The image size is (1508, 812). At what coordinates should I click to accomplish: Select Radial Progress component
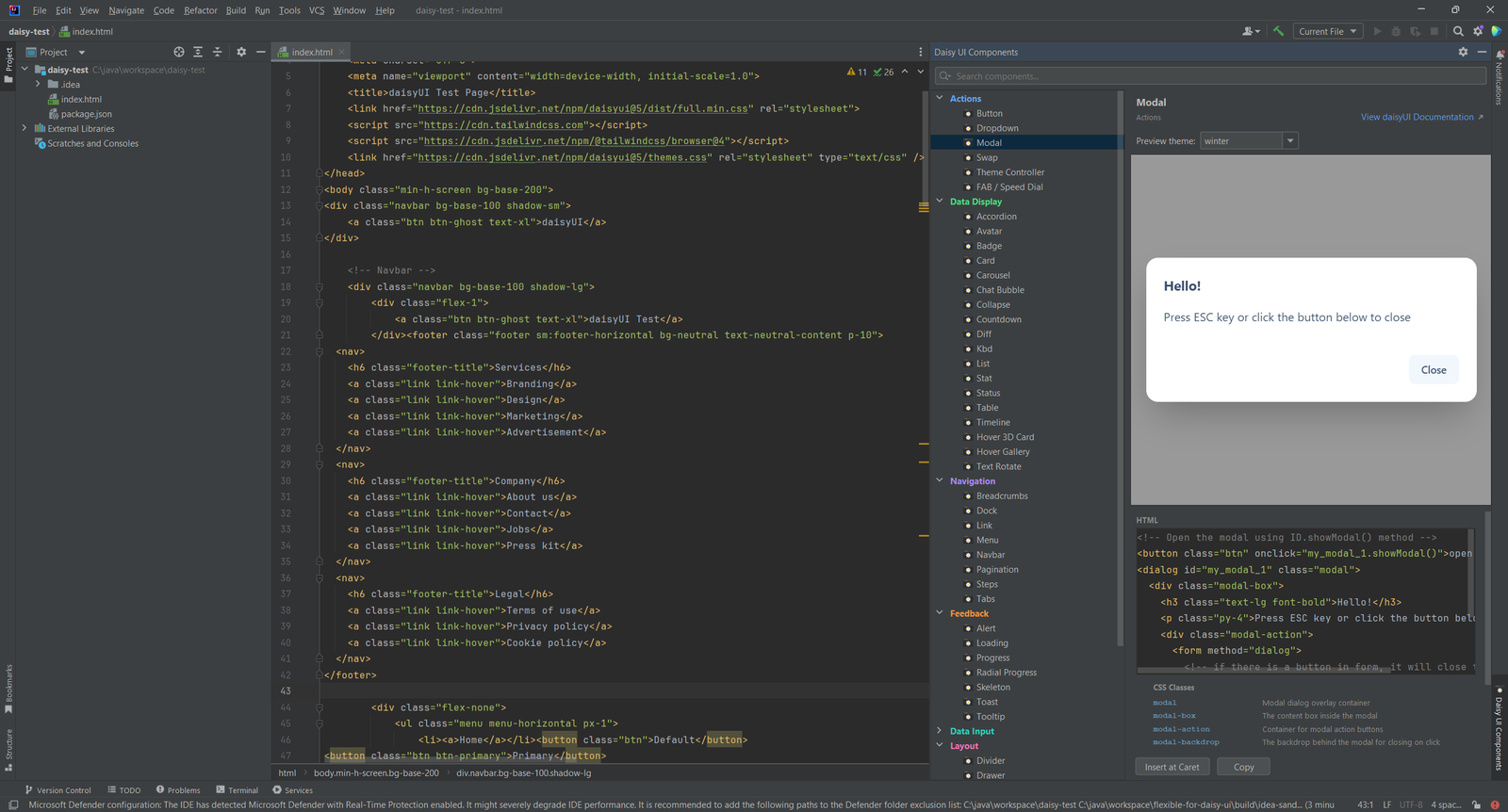[x=1007, y=673]
